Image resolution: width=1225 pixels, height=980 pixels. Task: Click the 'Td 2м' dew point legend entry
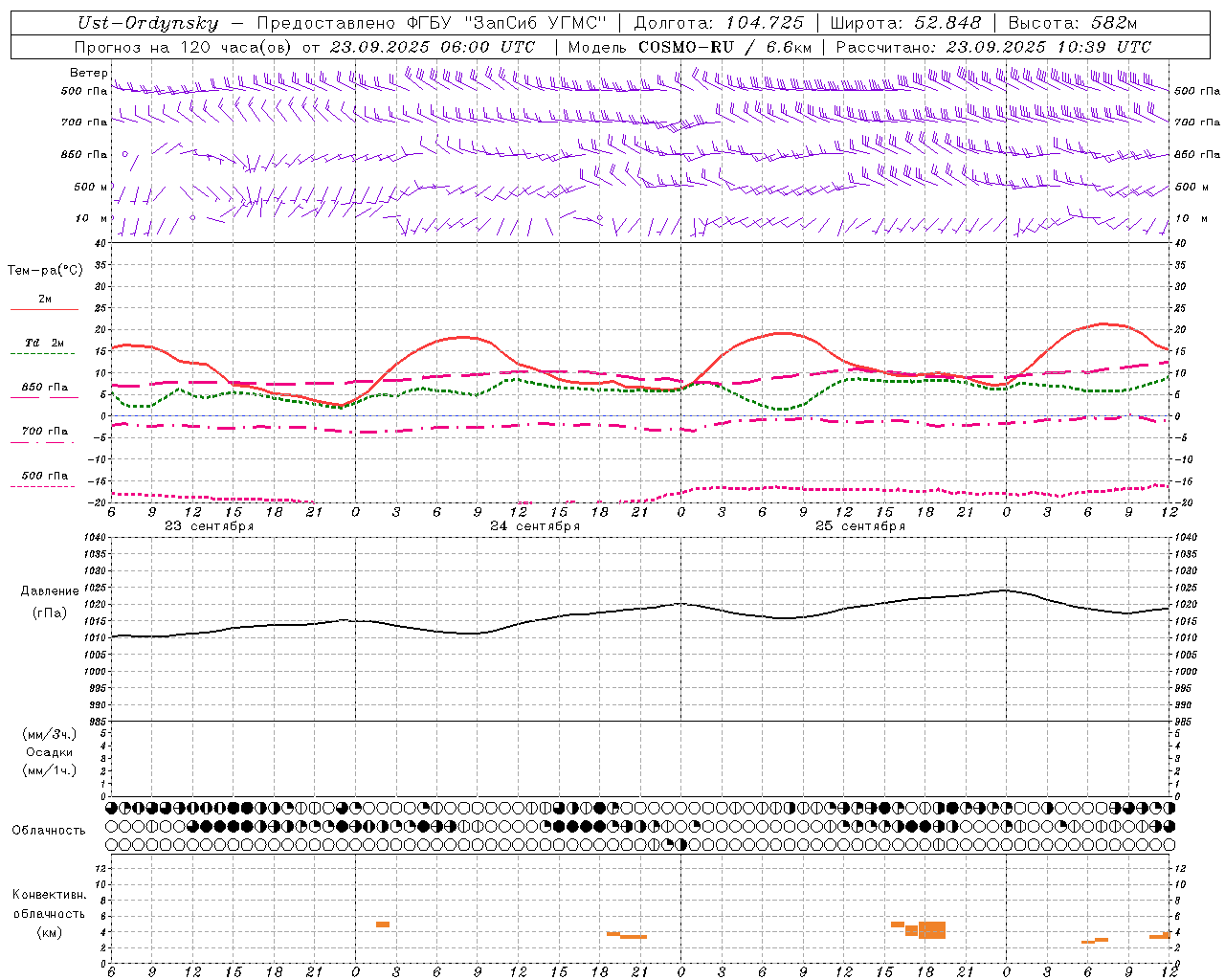[44, 343]
